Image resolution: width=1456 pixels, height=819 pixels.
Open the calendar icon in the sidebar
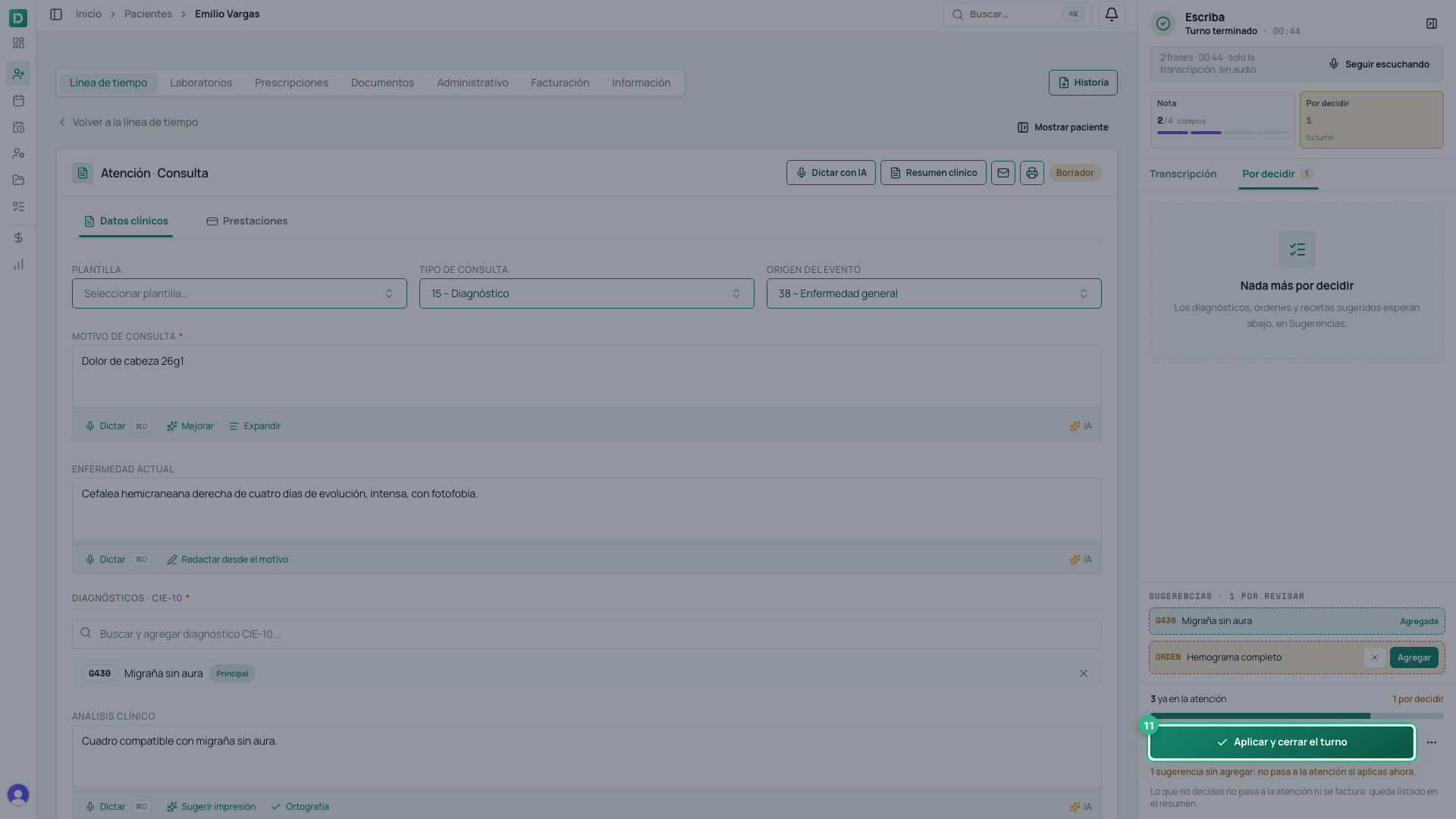pos(18,101)
